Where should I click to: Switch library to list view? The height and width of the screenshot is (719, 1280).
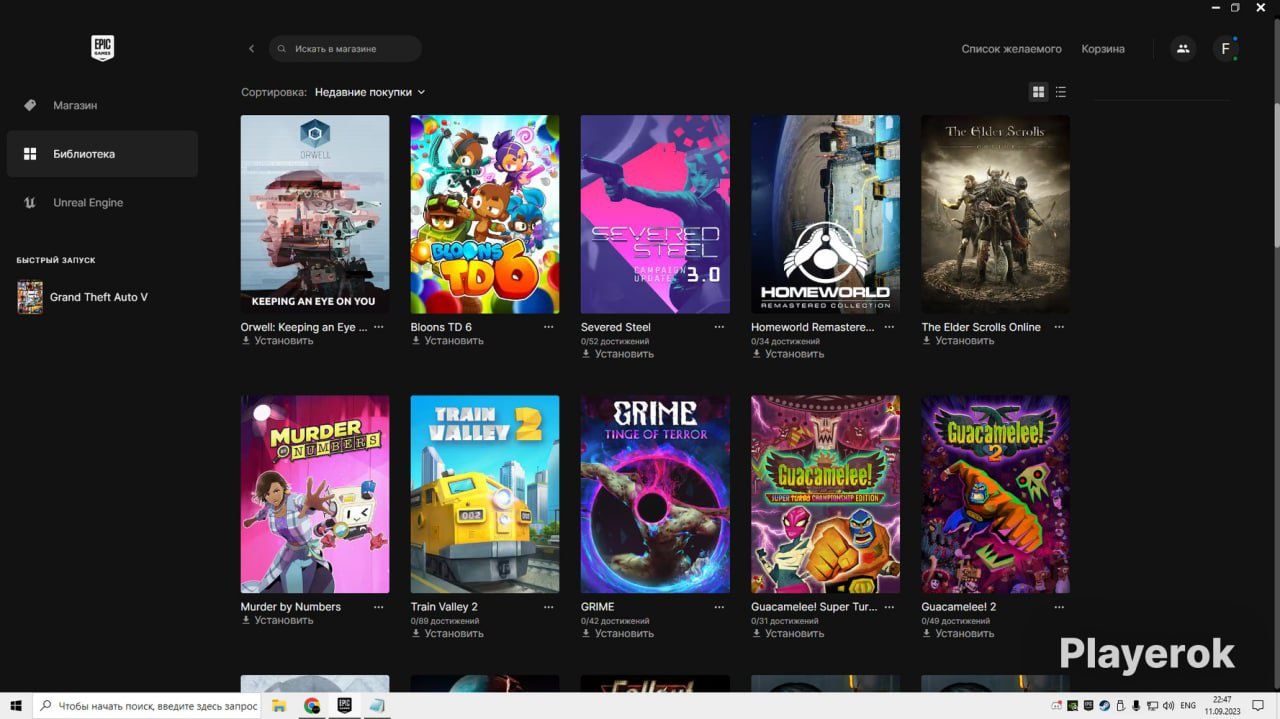[x=1061, y=92]
